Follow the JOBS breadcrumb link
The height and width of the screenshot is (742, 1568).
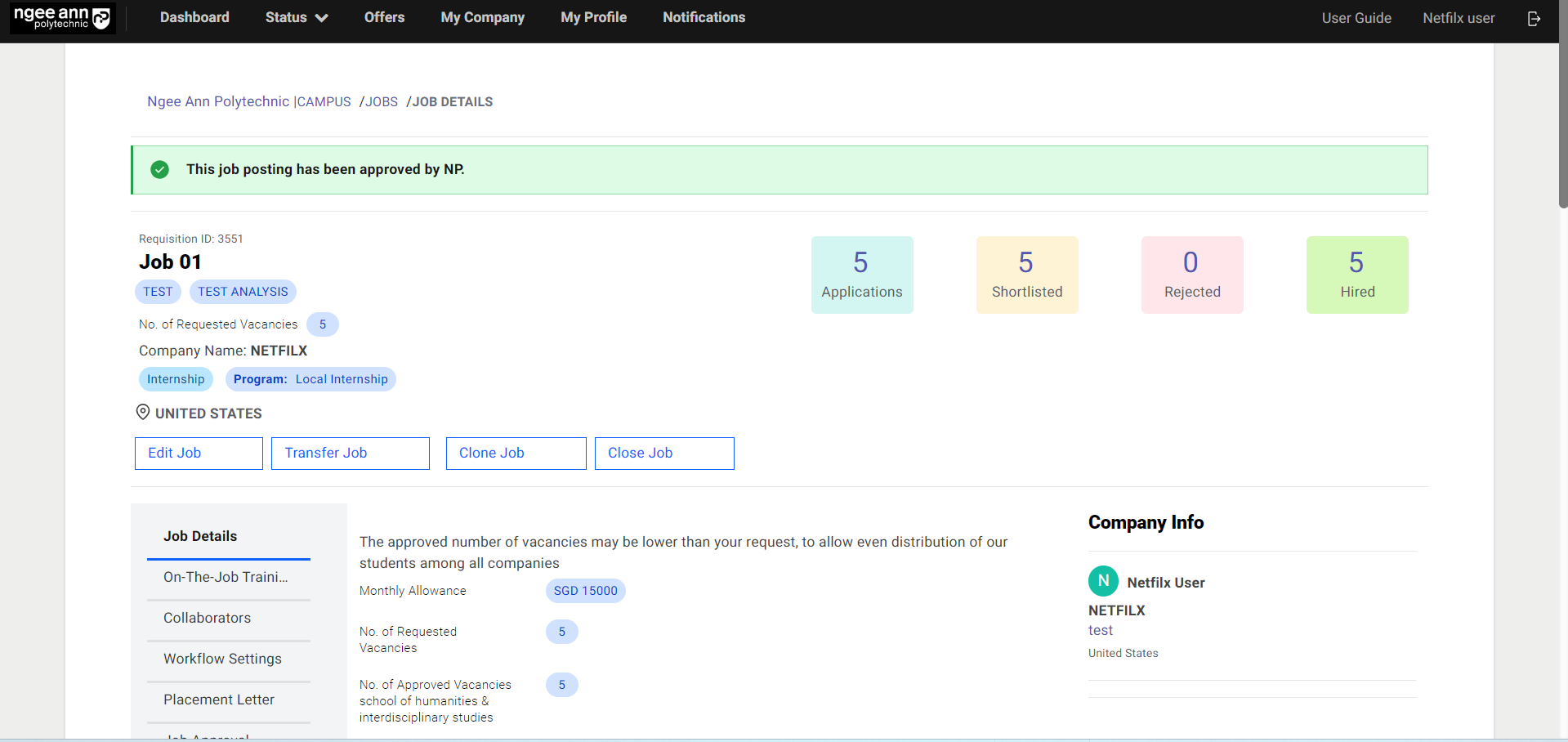(382, 102)
